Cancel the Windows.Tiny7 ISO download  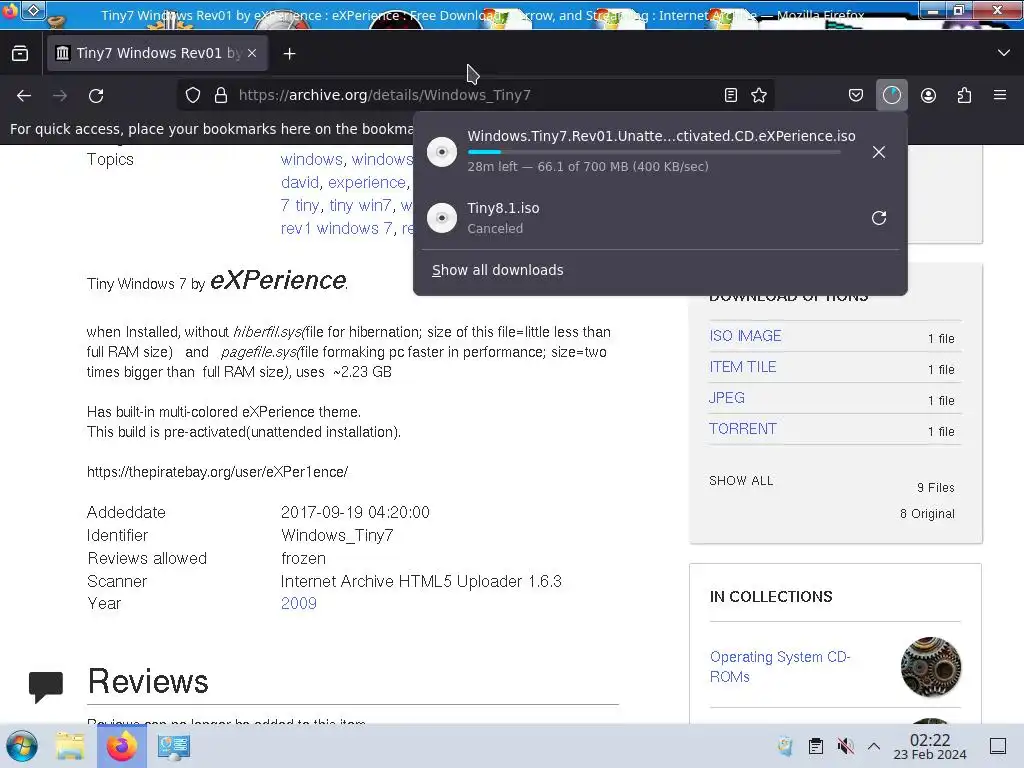click(x=879, y=152)
